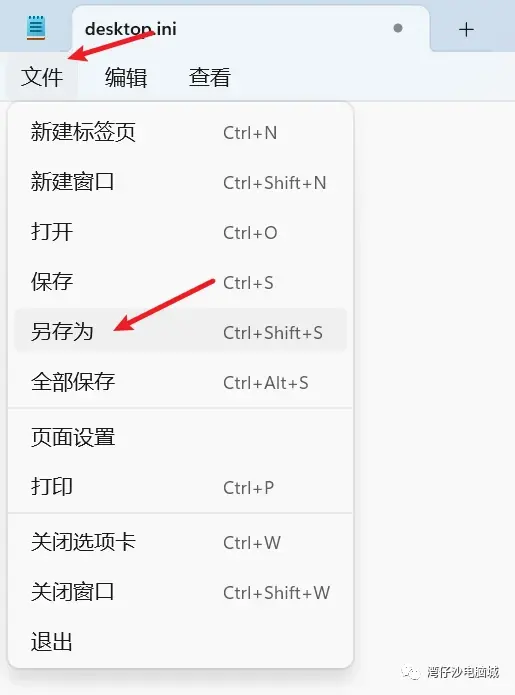Choose 关闭窗口 menu entry
Screen dimensions: 515x695
pos(180,592)
